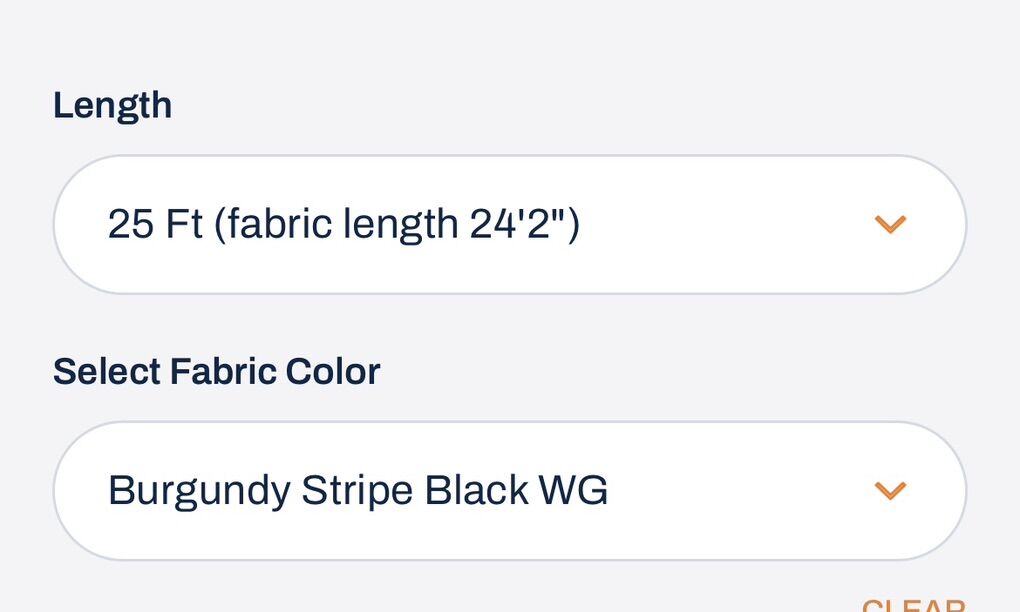Click the "Length" label
This screenshot has width=1020, height=612.
[112, 105]
